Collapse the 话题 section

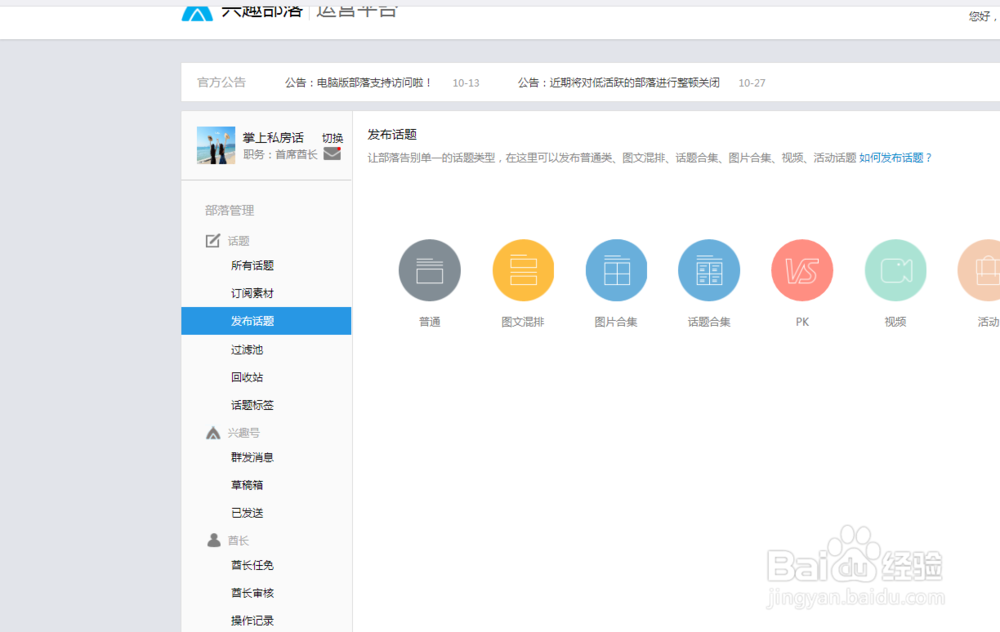pos(236,240)
